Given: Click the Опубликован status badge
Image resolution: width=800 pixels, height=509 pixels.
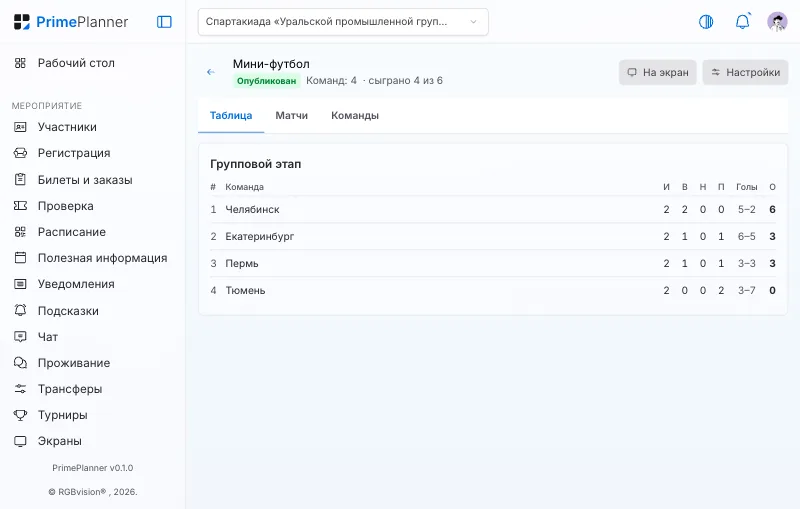Looking at the screenshot, I should pyautogui.click(x=266, y=81).
